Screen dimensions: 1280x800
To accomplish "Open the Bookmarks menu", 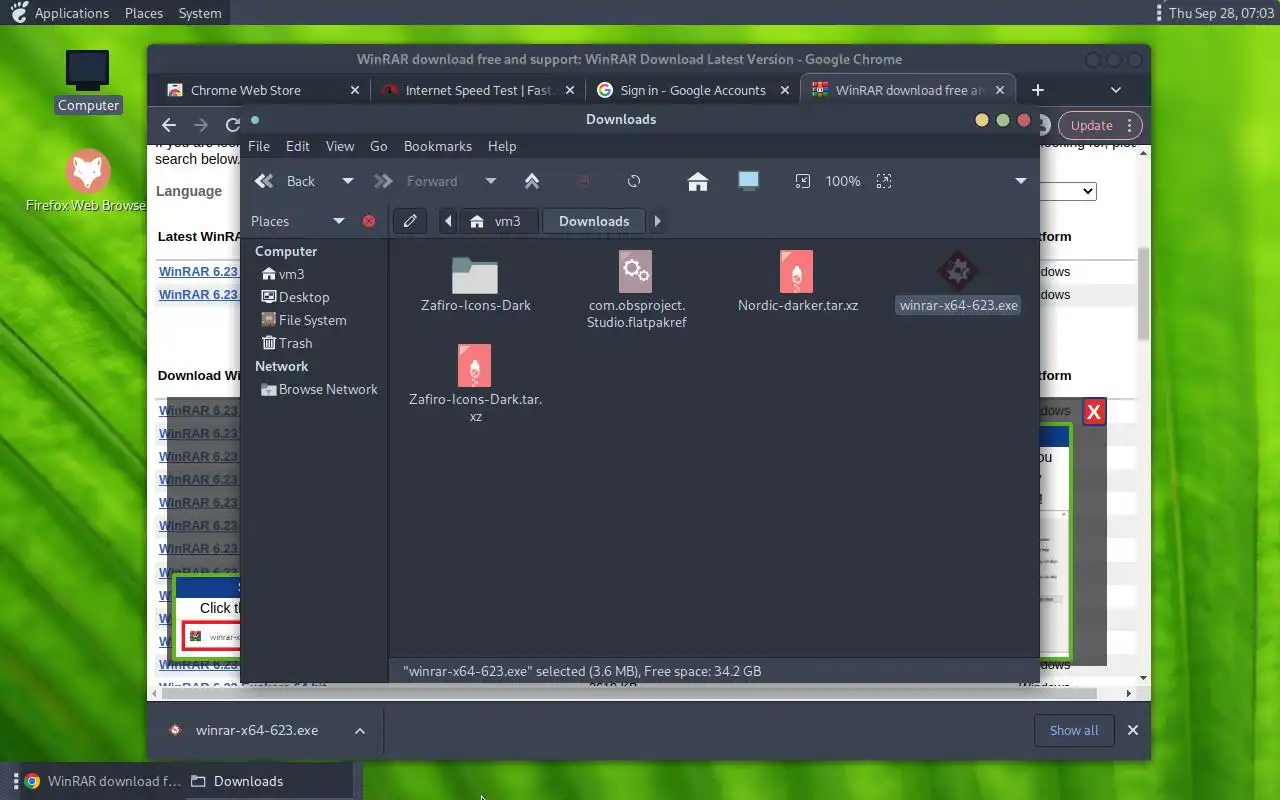I will pyautogui.click(x=438, y=146).
